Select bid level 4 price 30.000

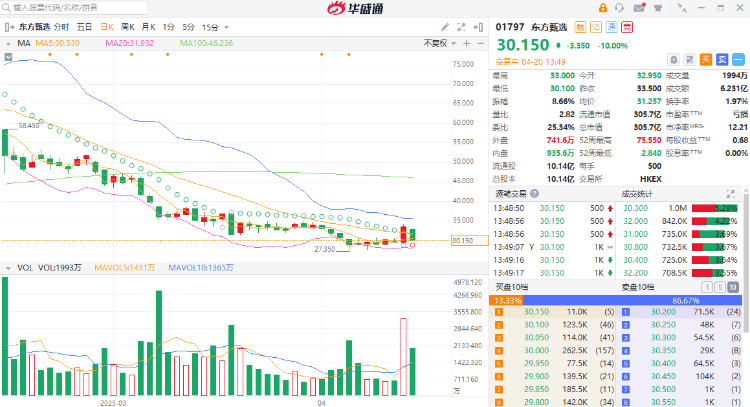click(537, 351)
